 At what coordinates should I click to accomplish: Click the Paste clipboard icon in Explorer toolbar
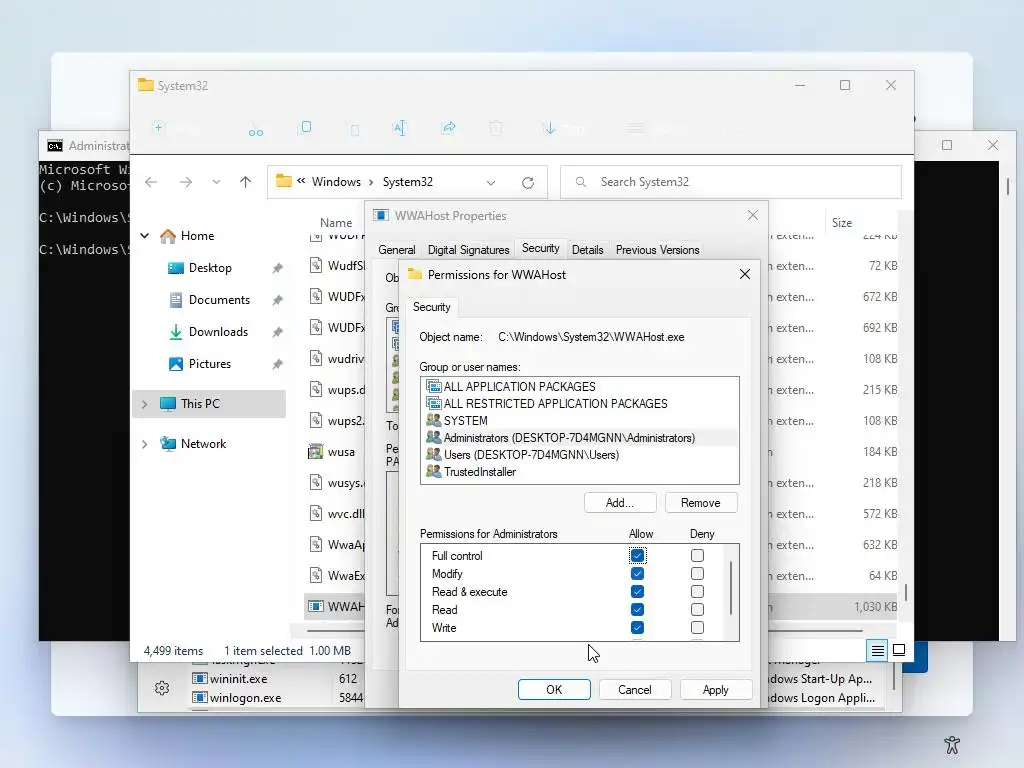click(355, 130)
